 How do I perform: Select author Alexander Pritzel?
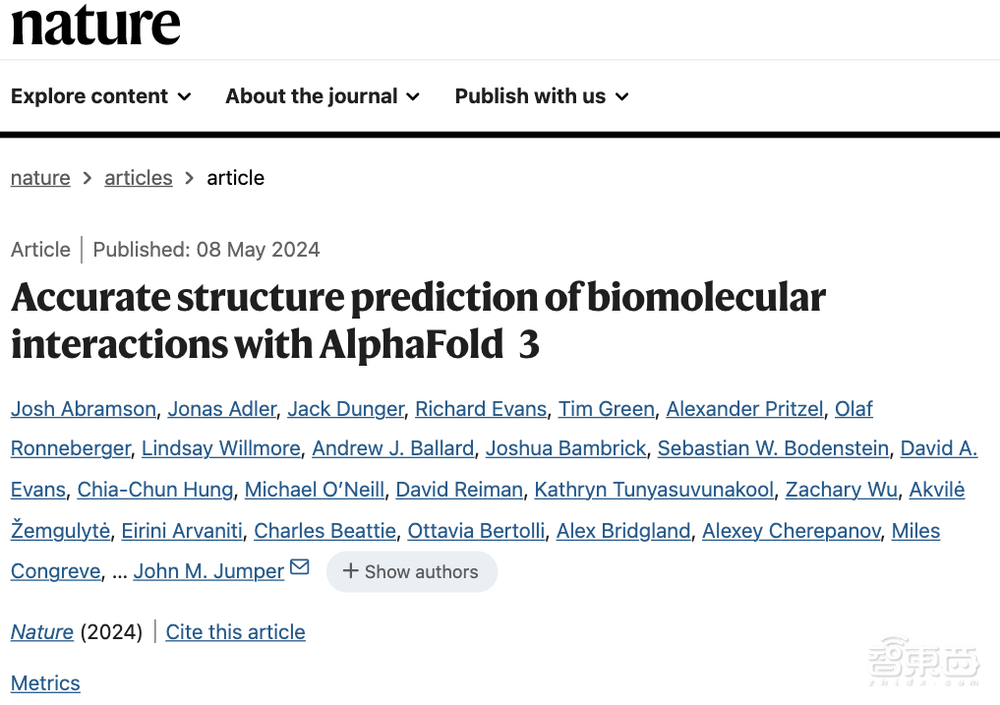(745, 409)
